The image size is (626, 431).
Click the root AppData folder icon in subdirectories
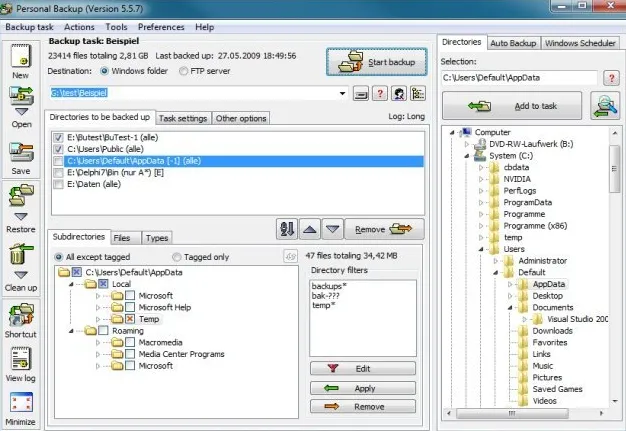(63, 272)
